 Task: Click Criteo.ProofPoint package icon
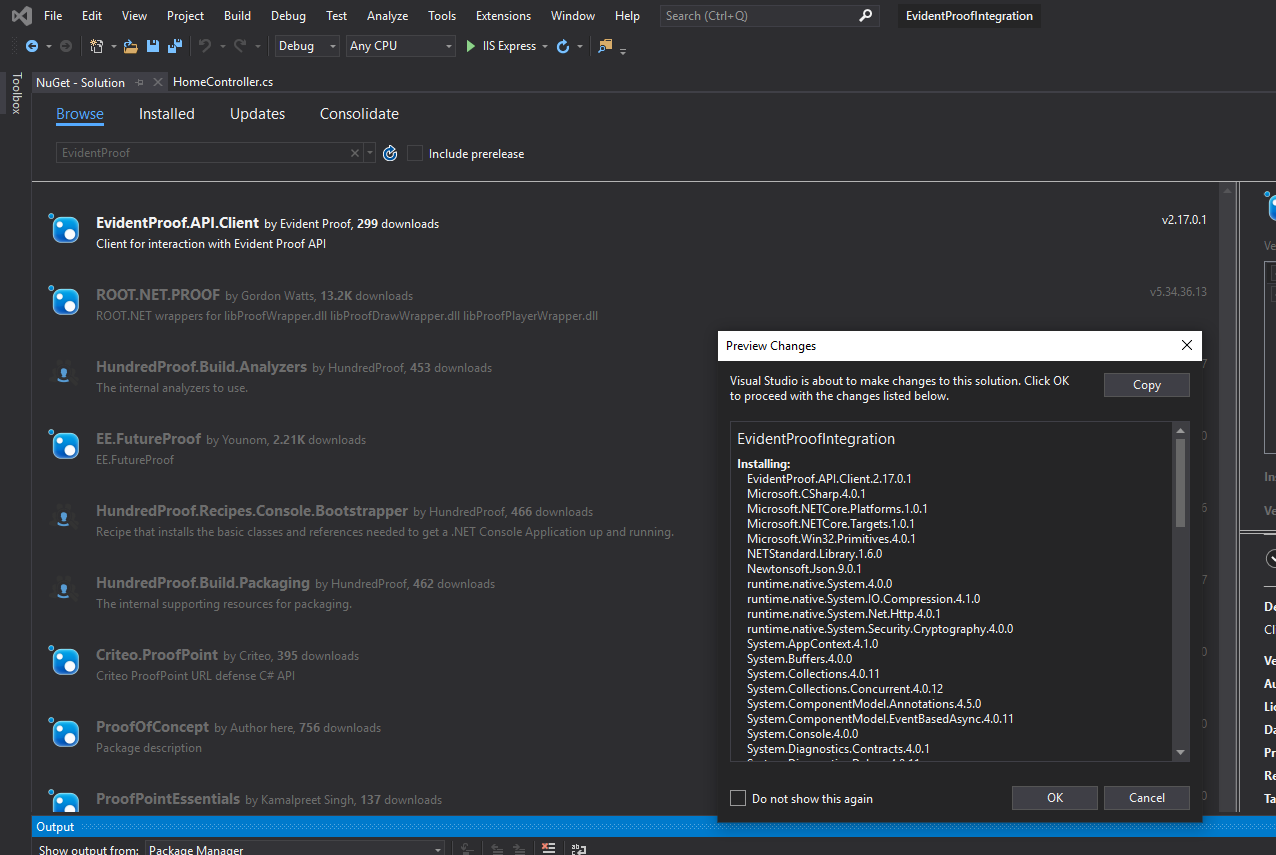coord(65,661)
